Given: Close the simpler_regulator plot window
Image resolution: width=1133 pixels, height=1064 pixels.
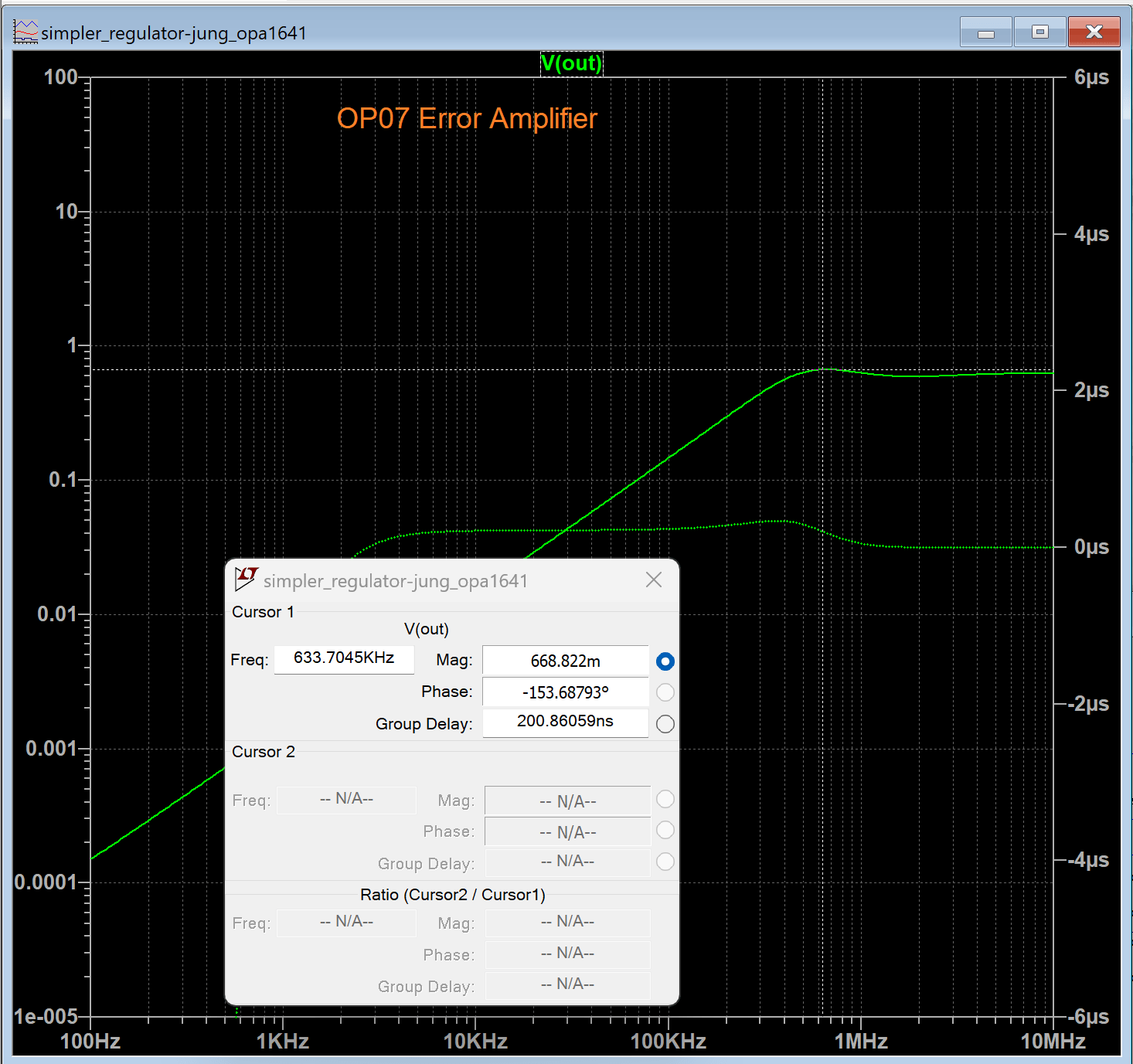Looking at the screenshot, I should (1094, 32).
